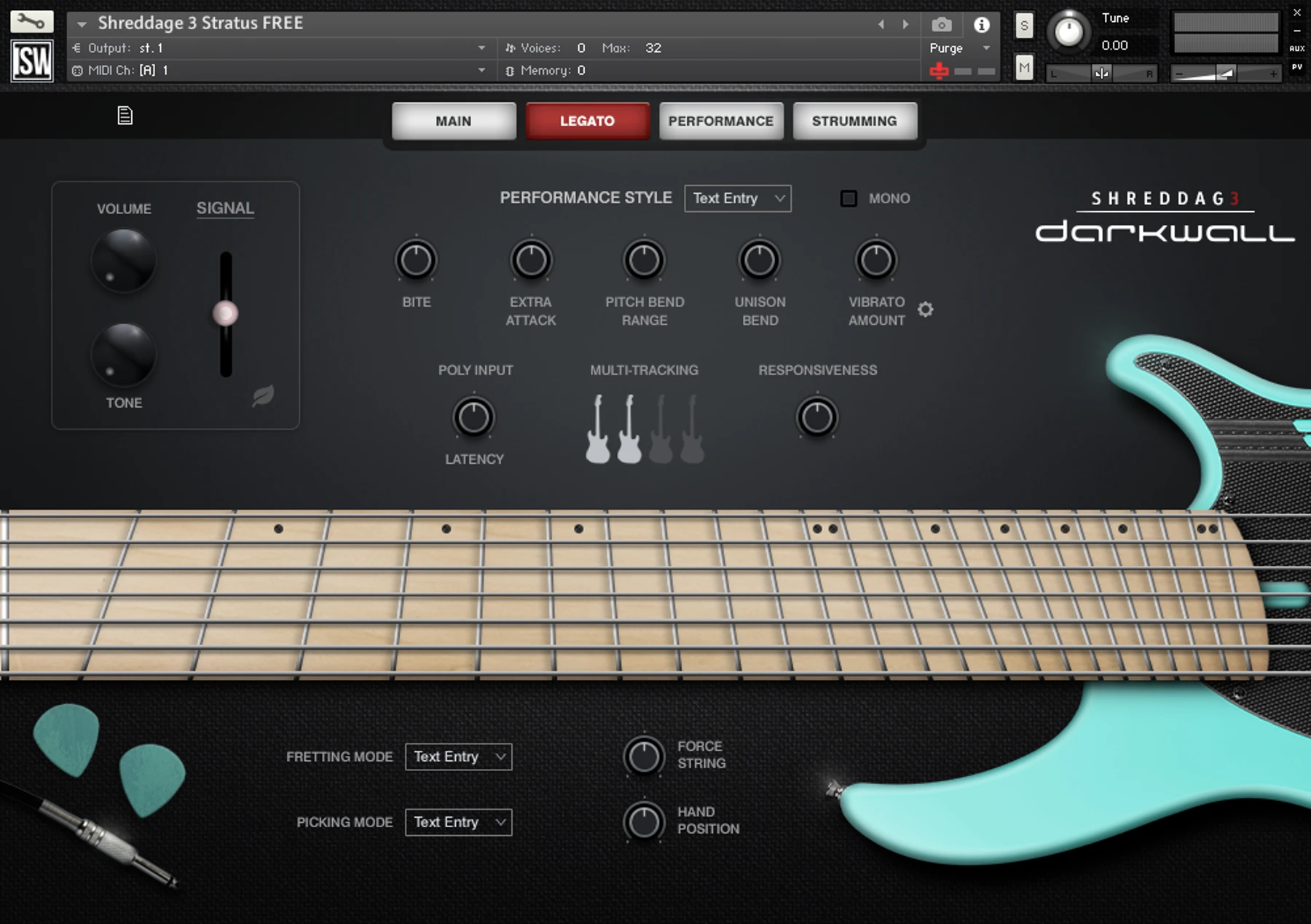Open the Purge dropdown menu
Viewport: 1311px width, 924px height.
[986, 48]
